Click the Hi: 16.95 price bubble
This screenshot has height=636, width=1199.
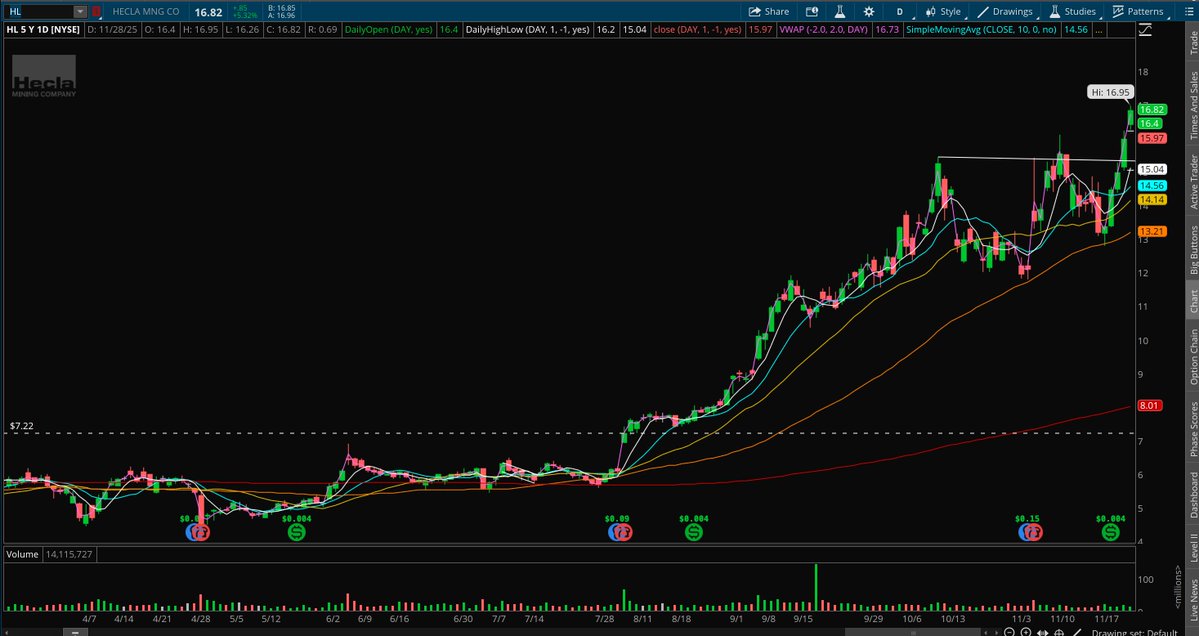tap(1110, 92)
